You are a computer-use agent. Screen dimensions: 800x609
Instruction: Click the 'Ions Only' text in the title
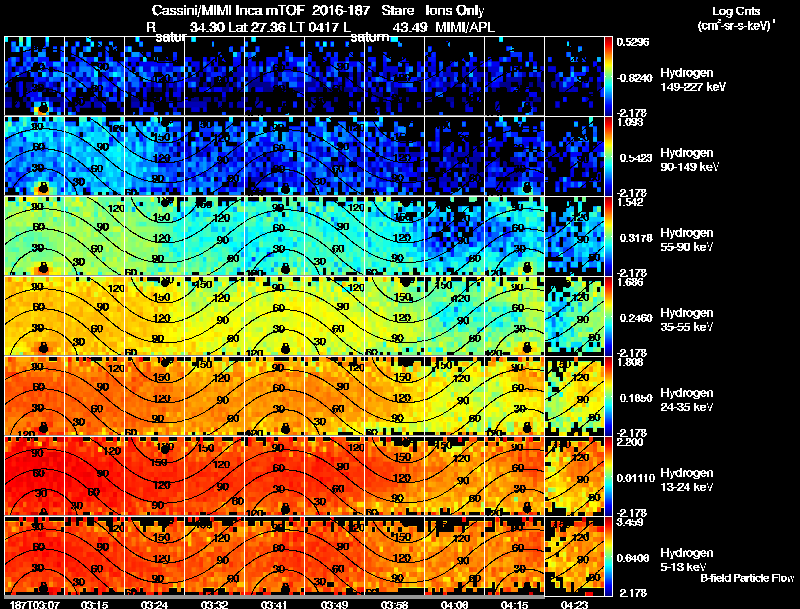(455, 10)
